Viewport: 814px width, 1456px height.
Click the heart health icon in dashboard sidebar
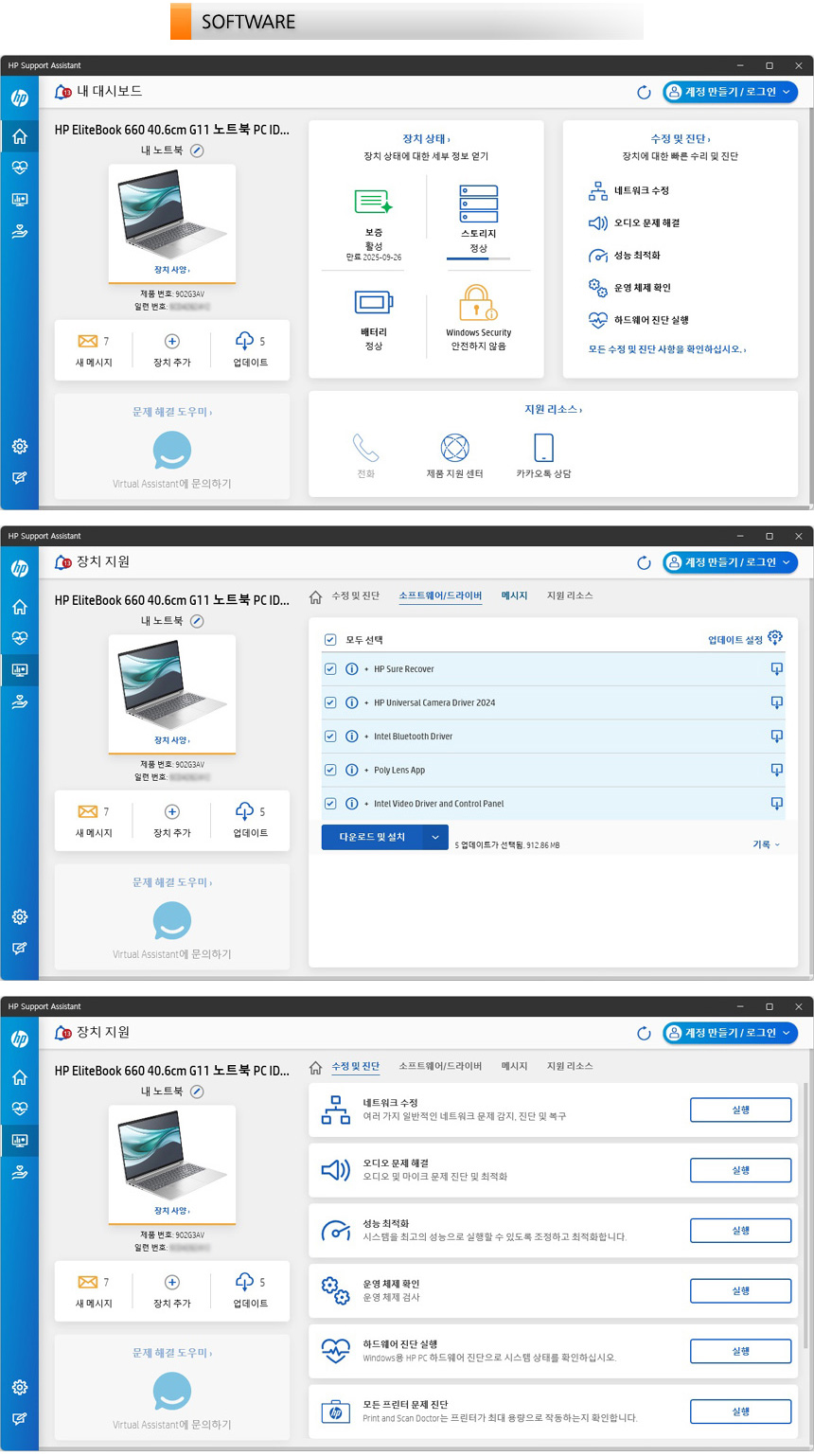coord(19,168)
